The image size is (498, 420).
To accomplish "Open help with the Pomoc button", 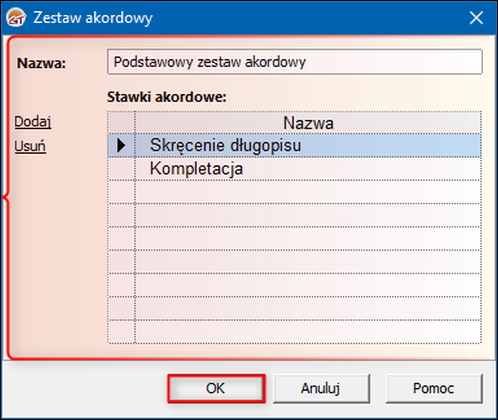I will coord(434,388).
